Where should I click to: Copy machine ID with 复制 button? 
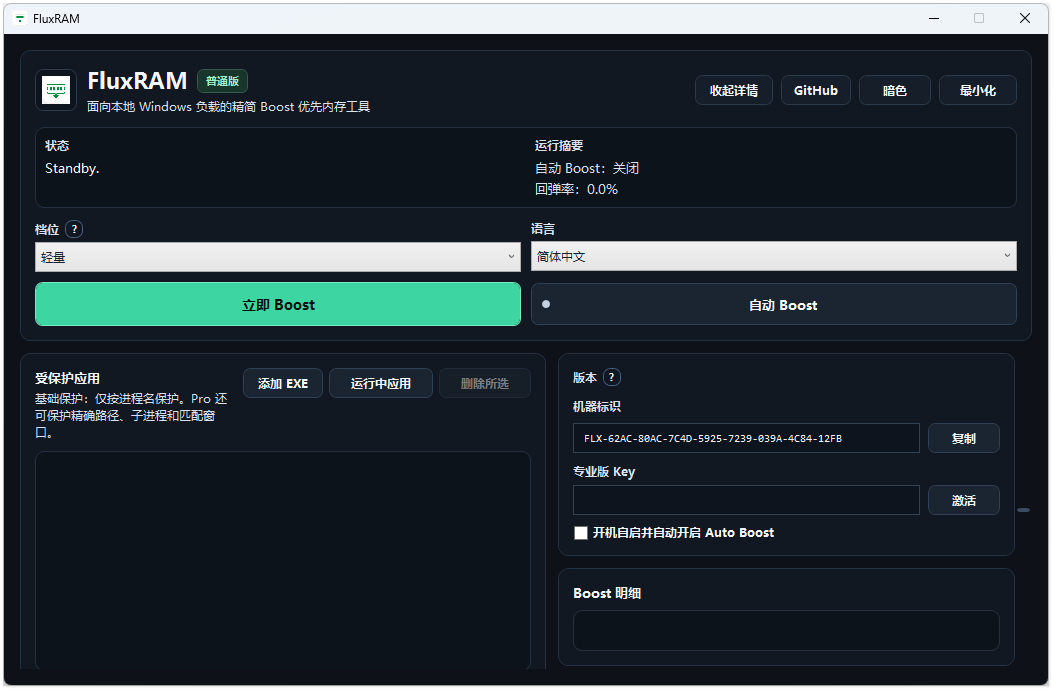click(964, 439)
